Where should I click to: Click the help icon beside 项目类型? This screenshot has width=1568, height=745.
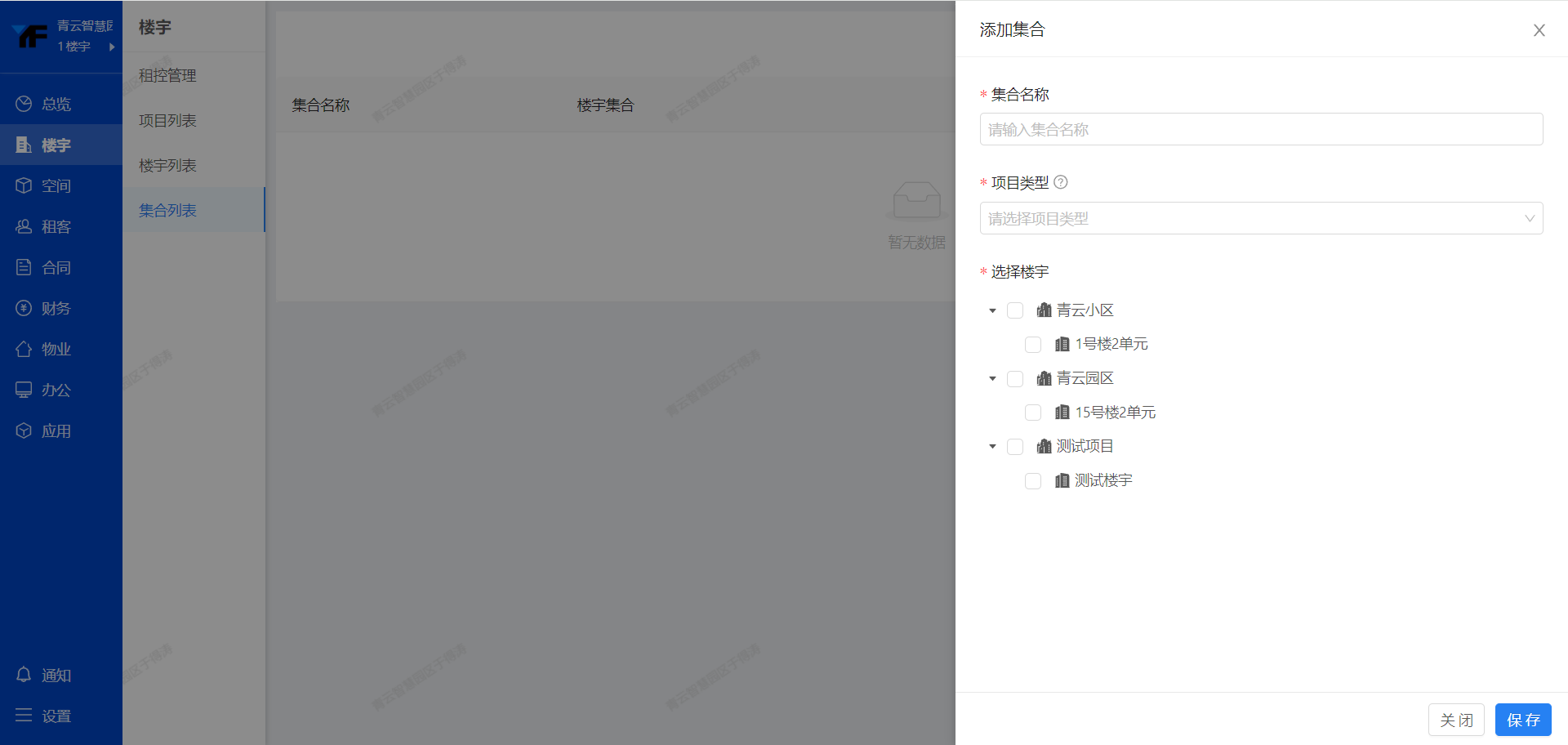click(x=1061, y=182)
